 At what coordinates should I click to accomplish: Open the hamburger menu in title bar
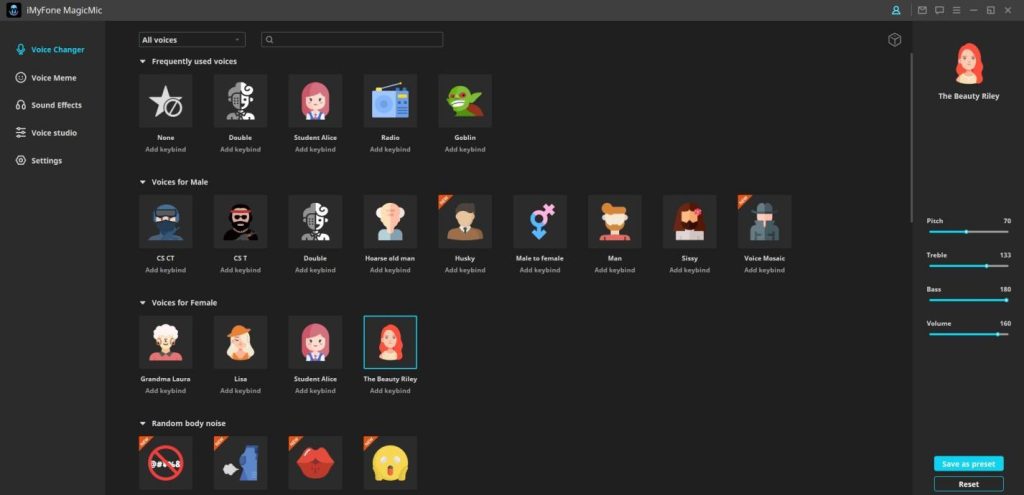(957, 10)
